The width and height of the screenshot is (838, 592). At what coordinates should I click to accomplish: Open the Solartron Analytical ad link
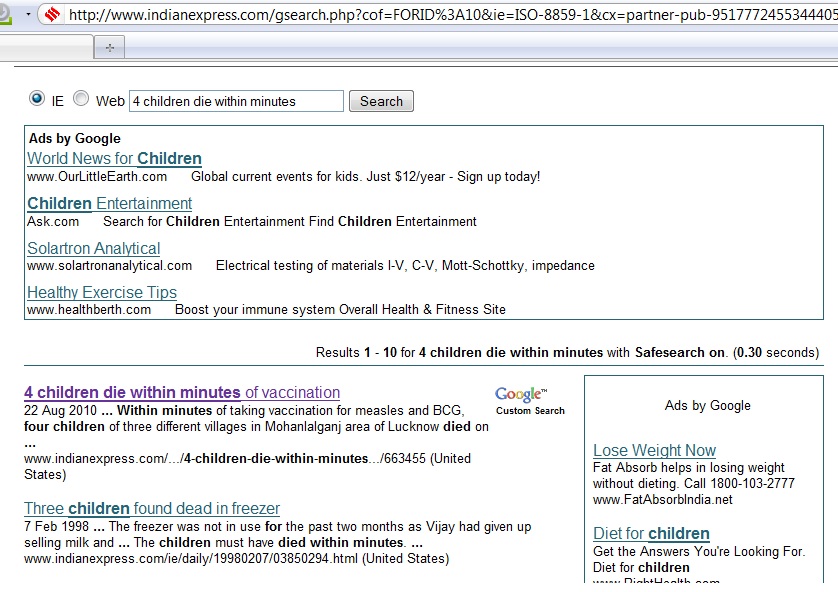(94, 248)
